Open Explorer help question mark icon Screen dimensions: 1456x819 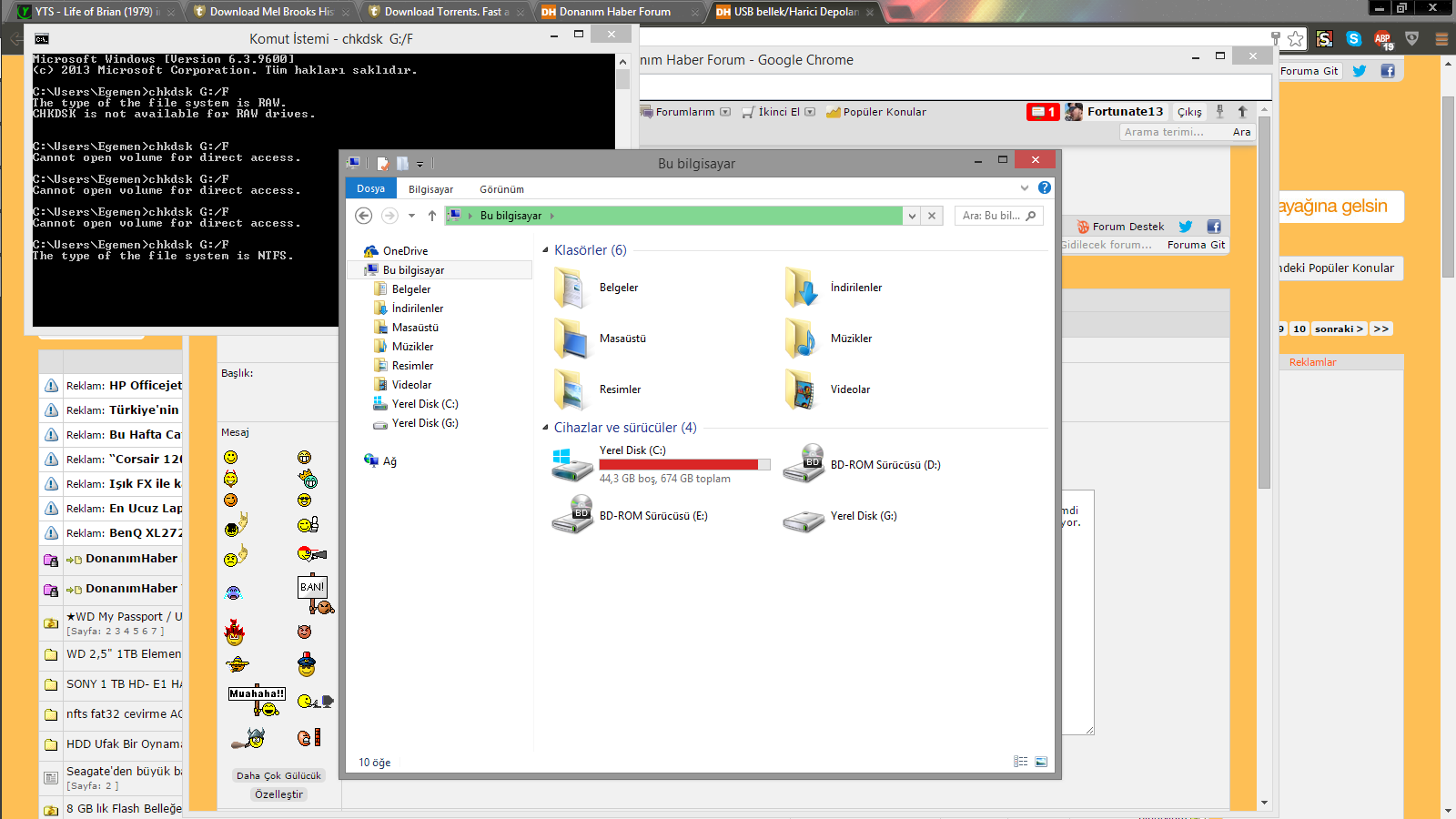coord(1045,187)
